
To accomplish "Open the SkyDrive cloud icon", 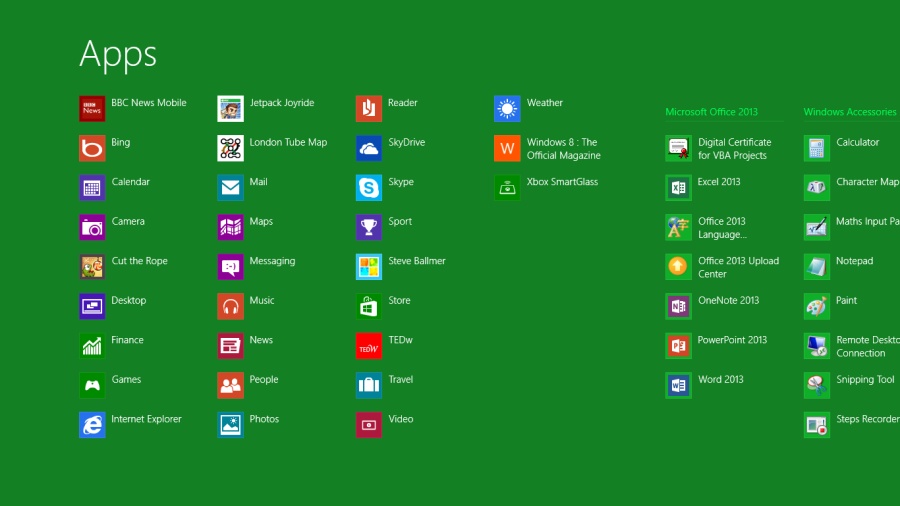I will (x=368, y=148).
